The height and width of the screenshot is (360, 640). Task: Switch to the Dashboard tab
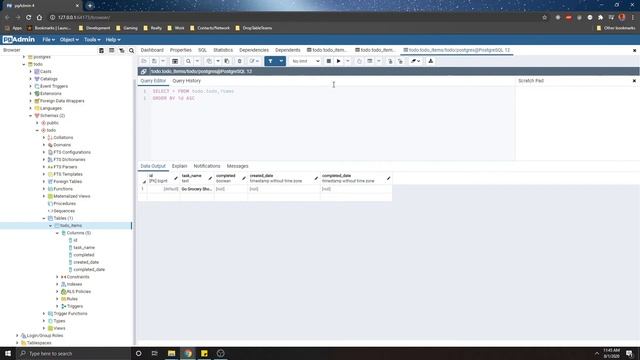coord(152,50)
